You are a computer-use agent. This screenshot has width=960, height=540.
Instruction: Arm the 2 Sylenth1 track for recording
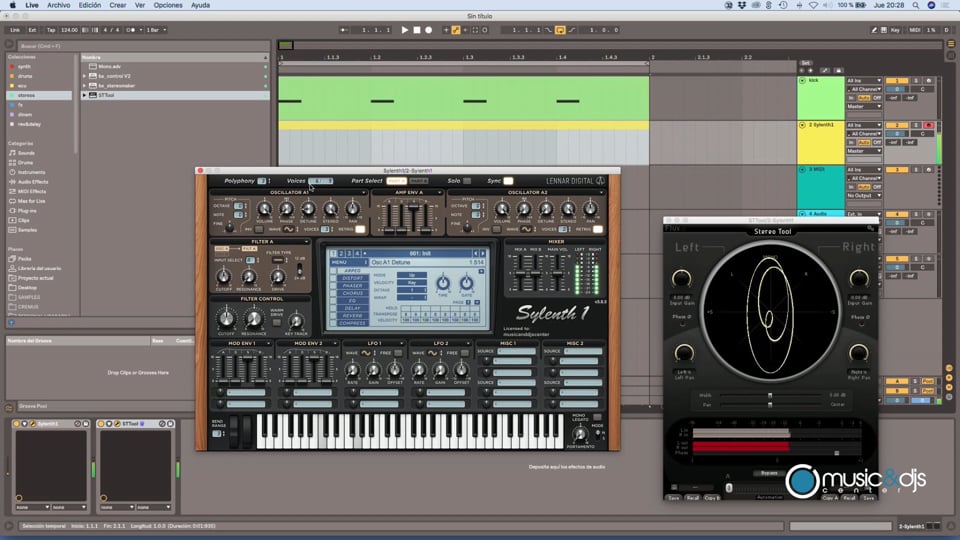pyautogui.click(x=928, y=126)
